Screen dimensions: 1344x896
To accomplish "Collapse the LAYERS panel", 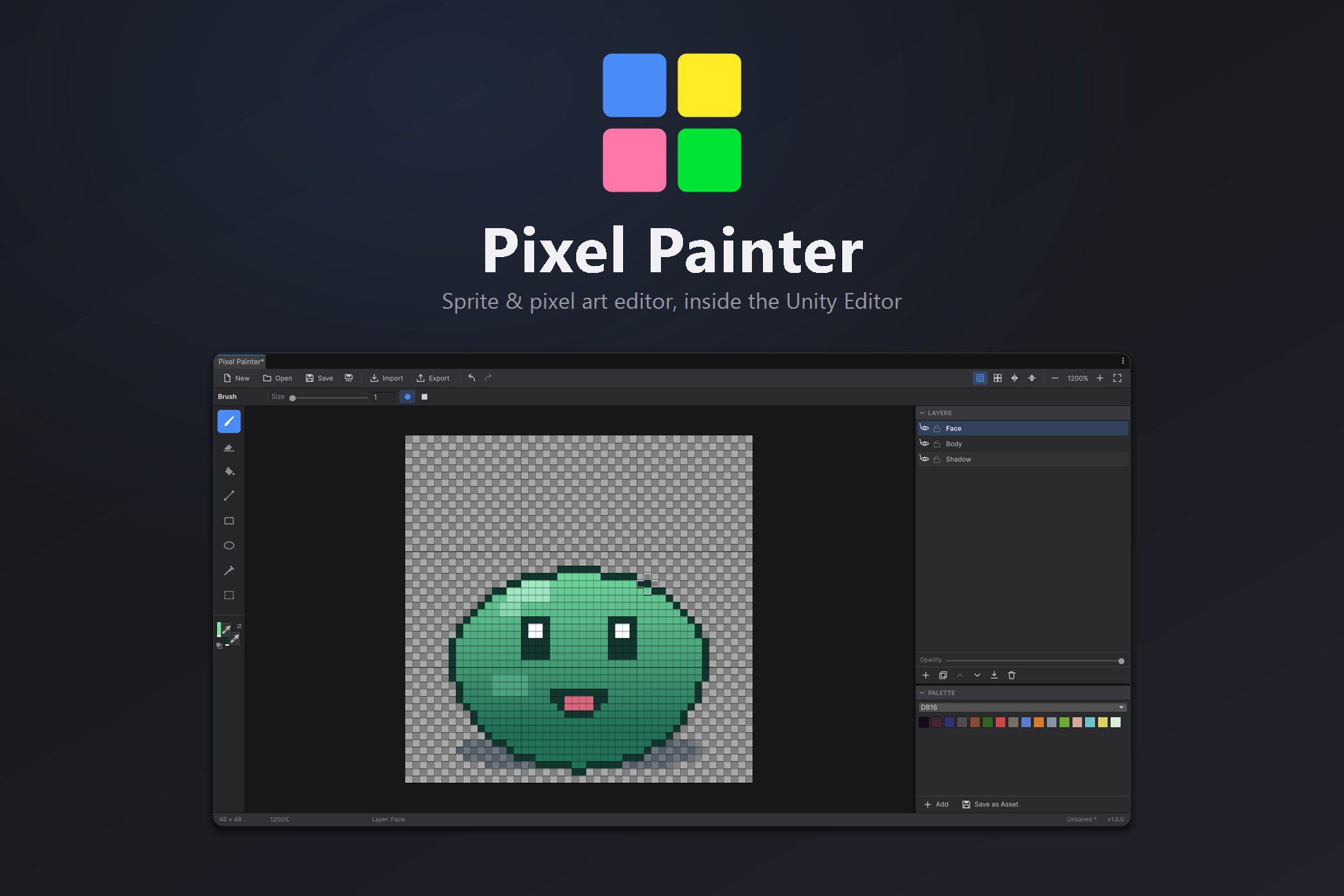I will 922,413.
